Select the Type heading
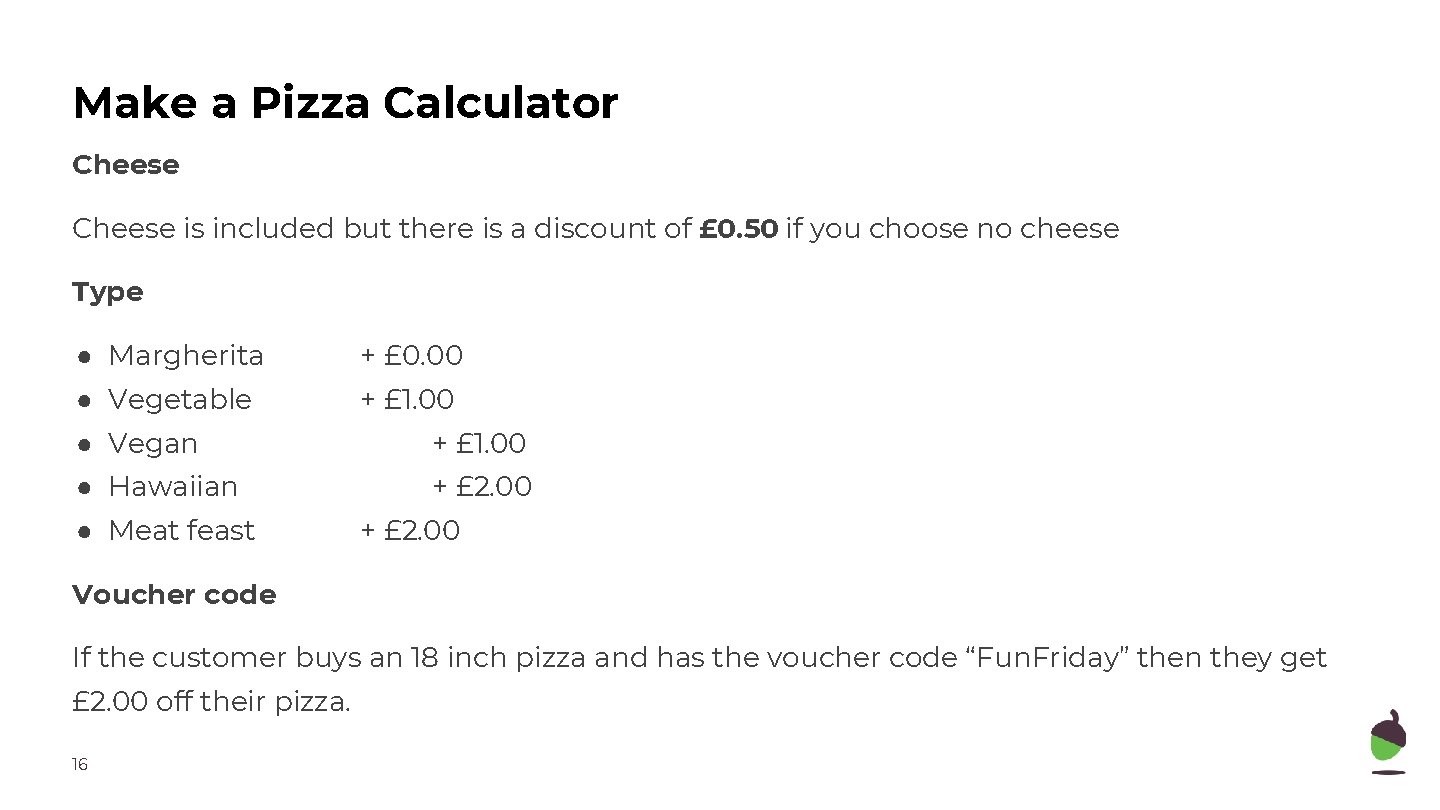1440x810 pixels. [108, 293]
